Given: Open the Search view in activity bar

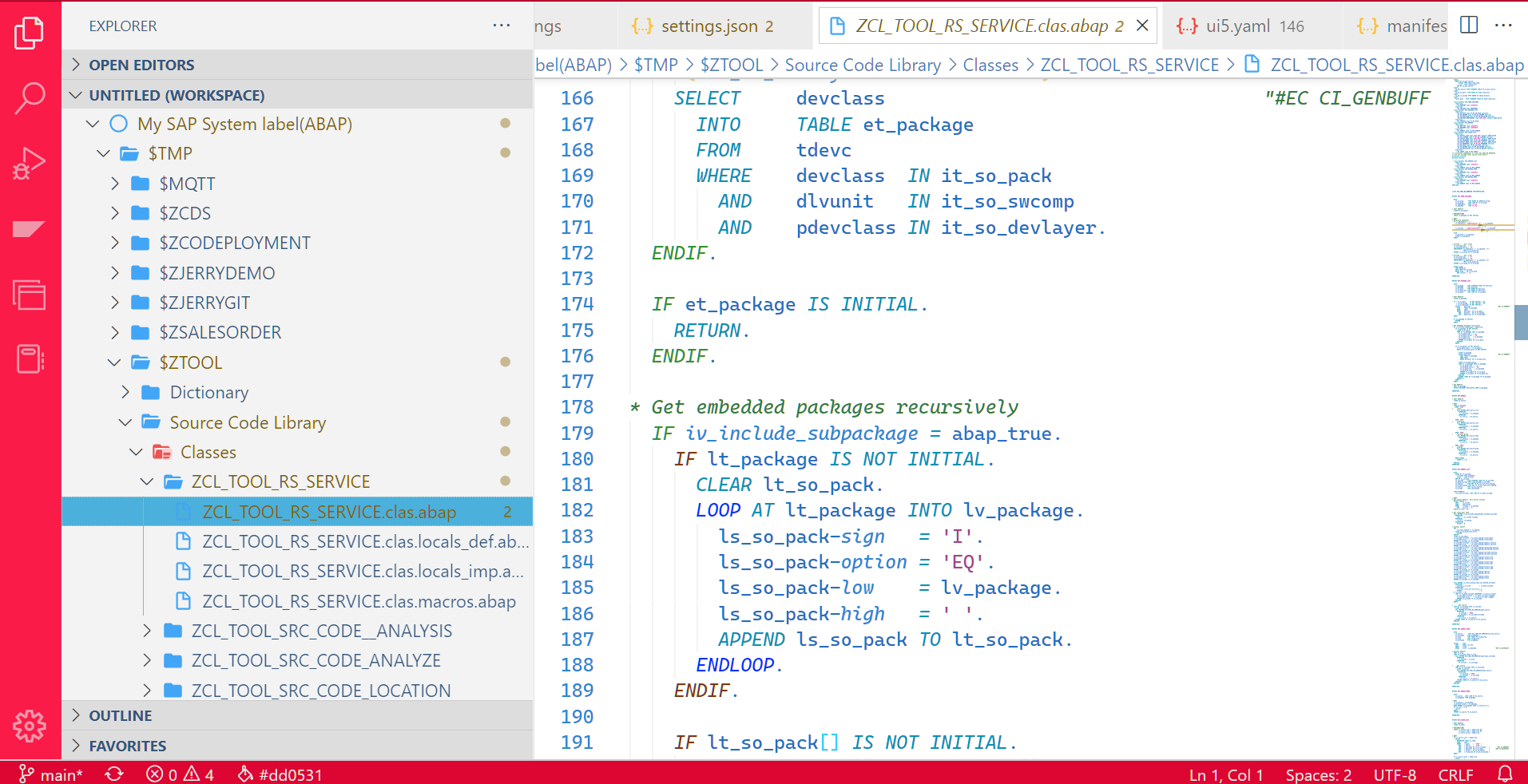Looking at the screenshot, I should (x=30, y=99).
